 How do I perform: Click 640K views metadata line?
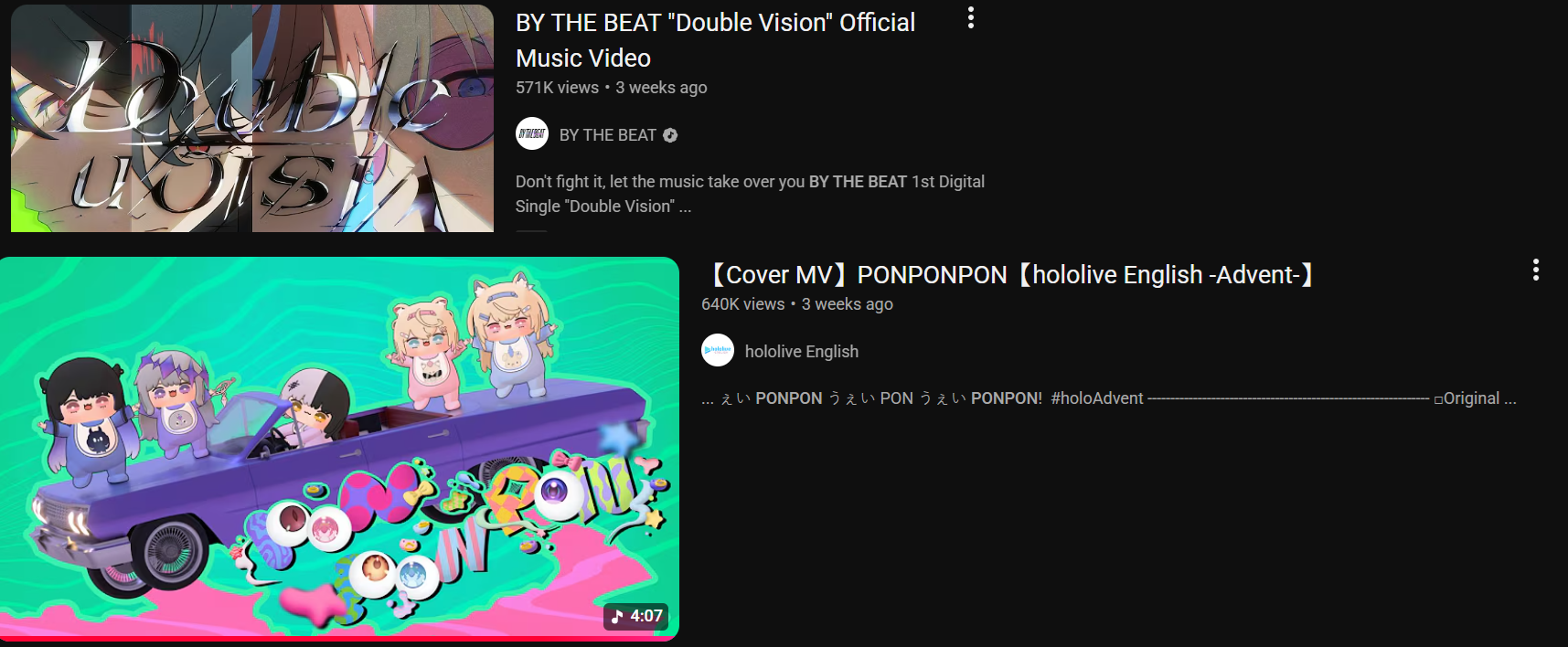click(x=797, y=304)
